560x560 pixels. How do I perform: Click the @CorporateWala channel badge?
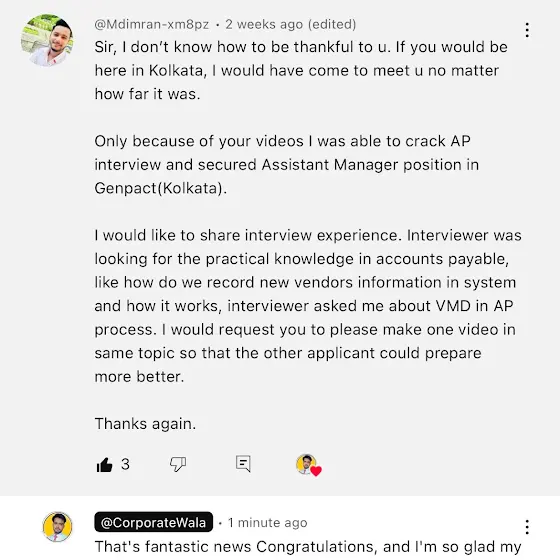pos(154,522)
